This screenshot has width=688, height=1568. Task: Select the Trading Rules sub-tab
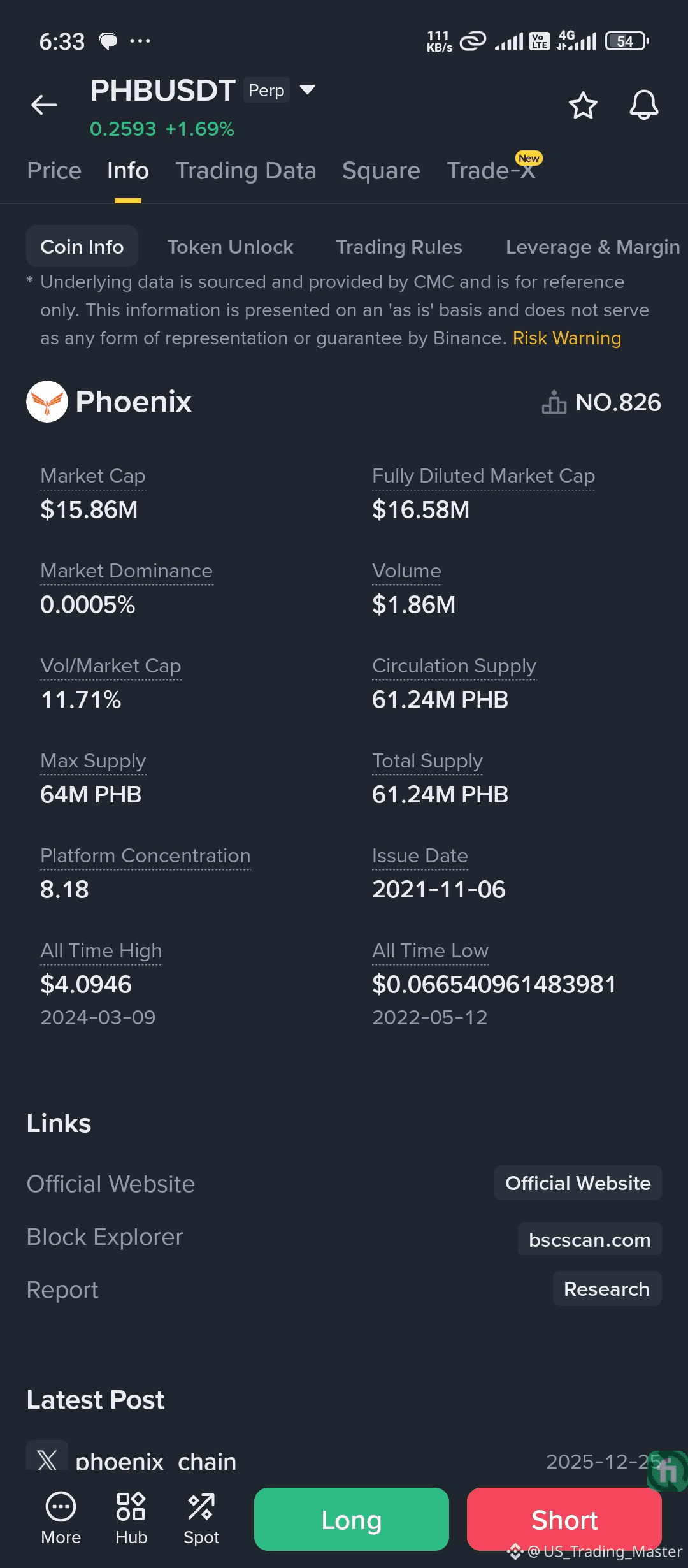pos(399,247)
